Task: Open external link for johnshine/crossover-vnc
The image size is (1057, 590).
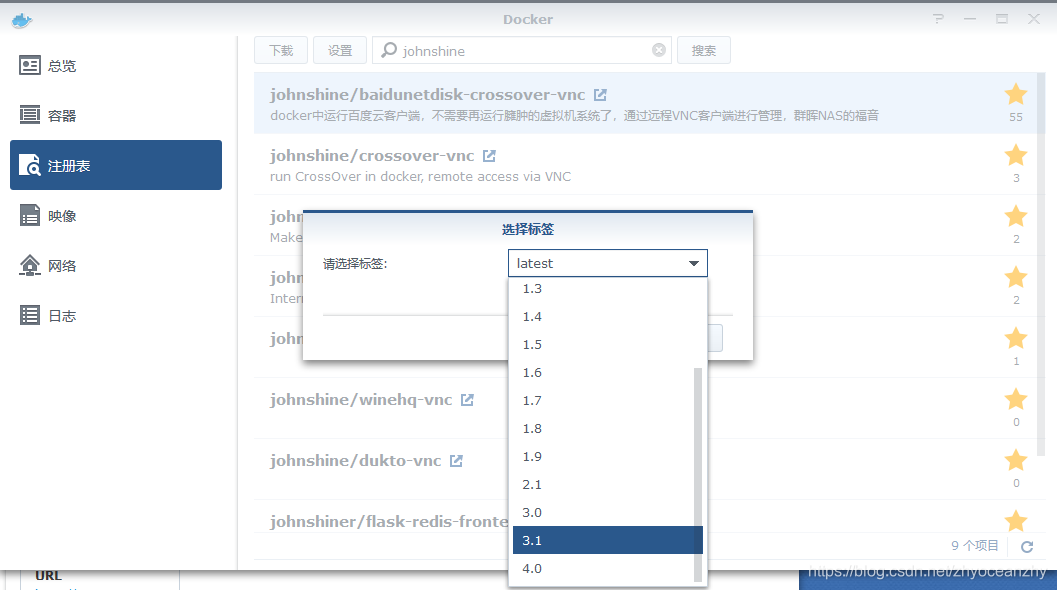Action: pos(489,156)
